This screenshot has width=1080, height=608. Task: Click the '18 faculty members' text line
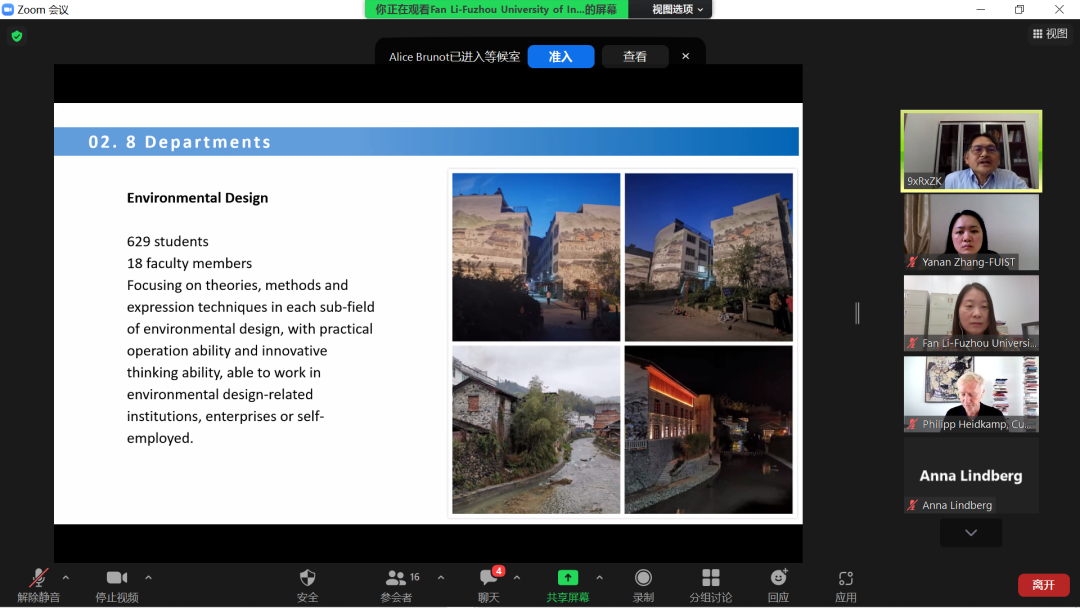(189, 264)
